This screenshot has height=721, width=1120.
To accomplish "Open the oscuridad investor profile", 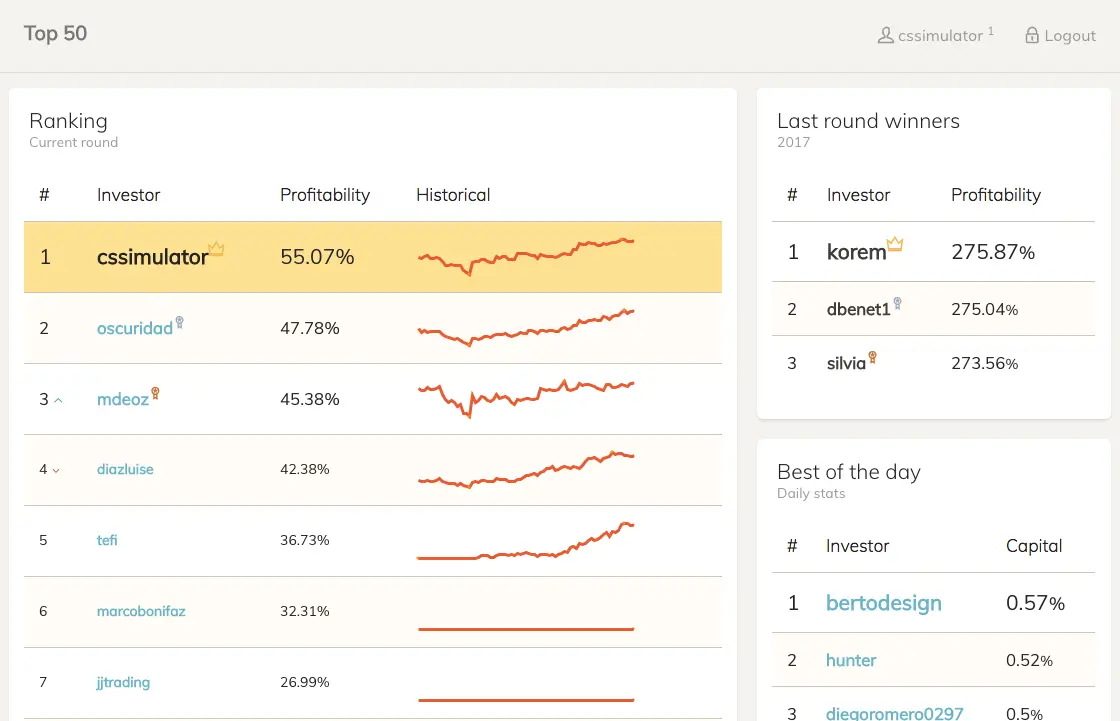I will (135, 328).
